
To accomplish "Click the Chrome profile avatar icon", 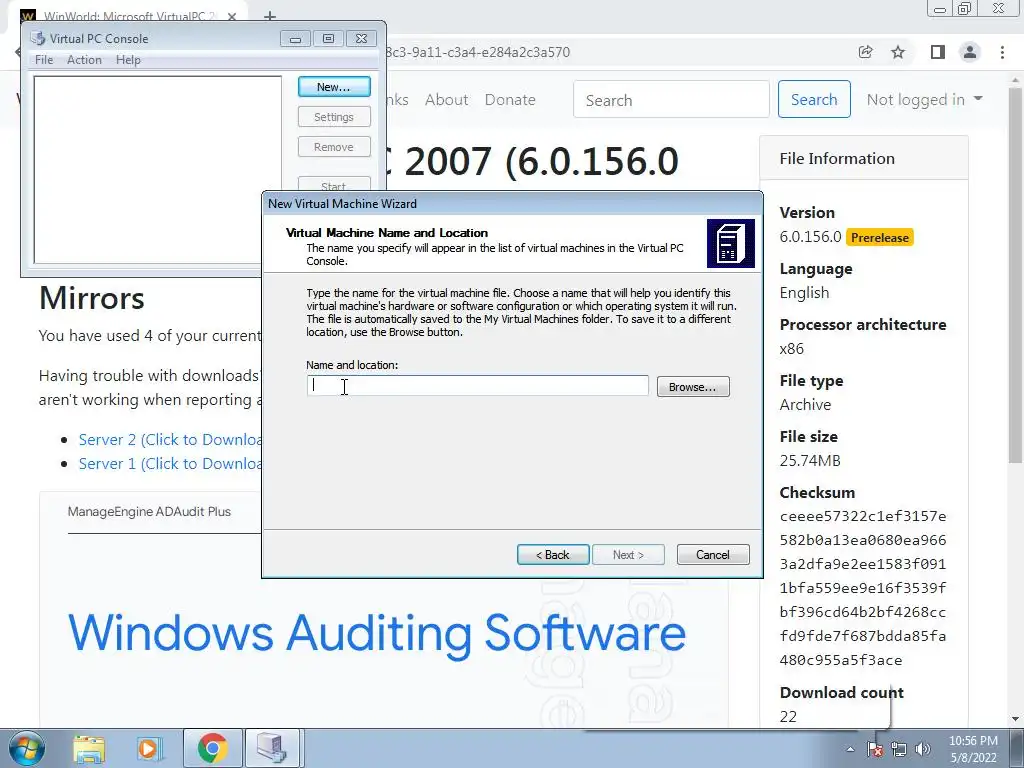I will click(970, 52).
